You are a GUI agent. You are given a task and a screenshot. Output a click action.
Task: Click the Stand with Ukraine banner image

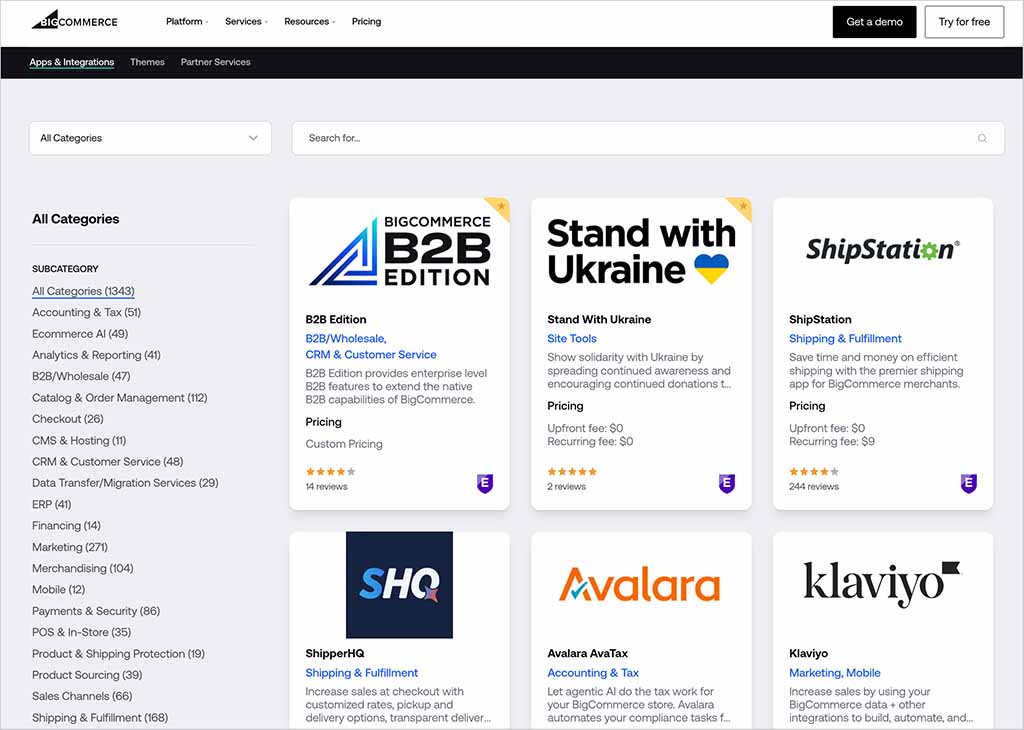641,252
